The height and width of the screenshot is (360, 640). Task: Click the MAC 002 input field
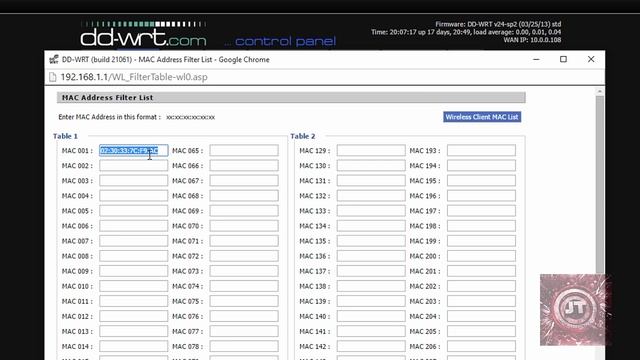click(133, 166)
